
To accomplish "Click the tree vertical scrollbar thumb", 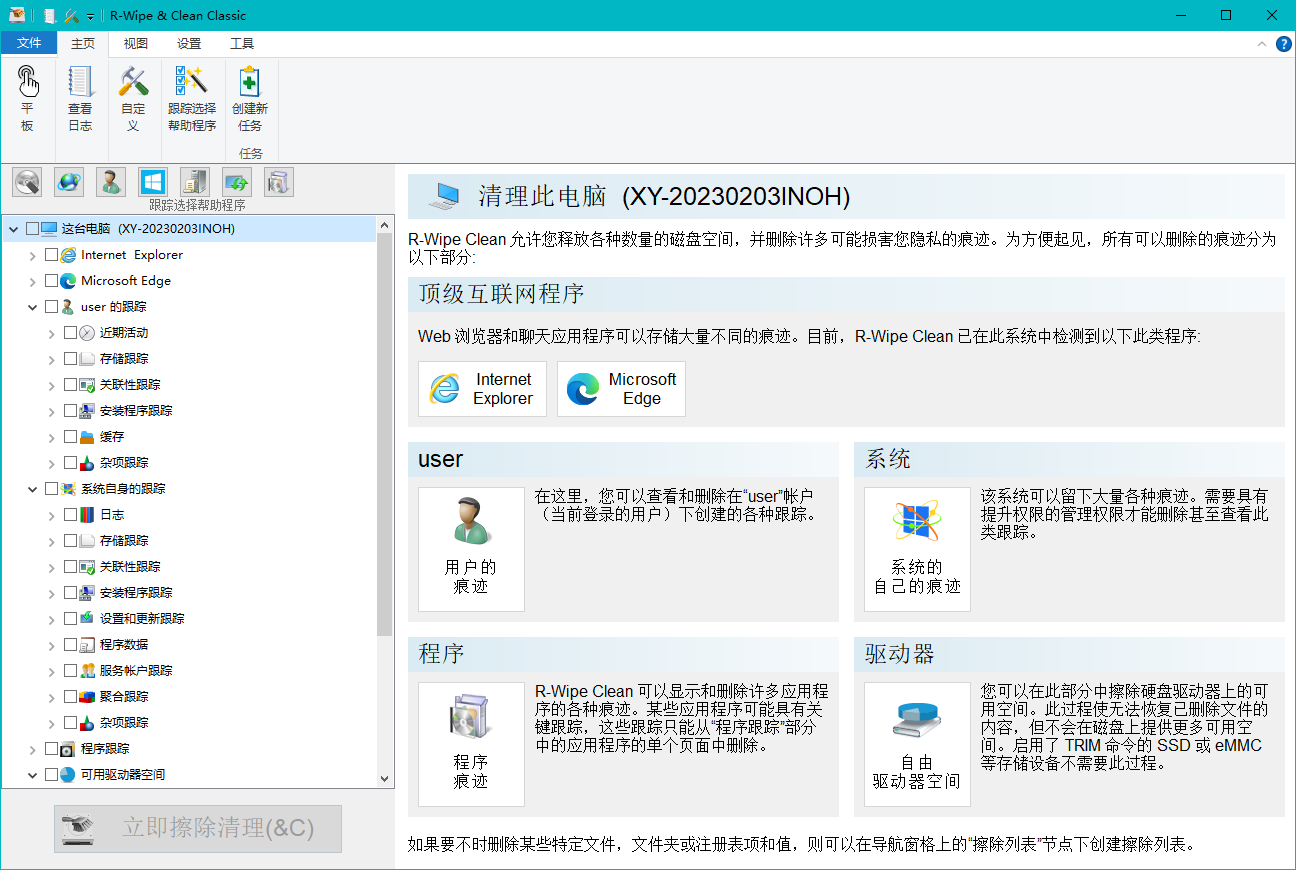I will [x=385, y=435].
